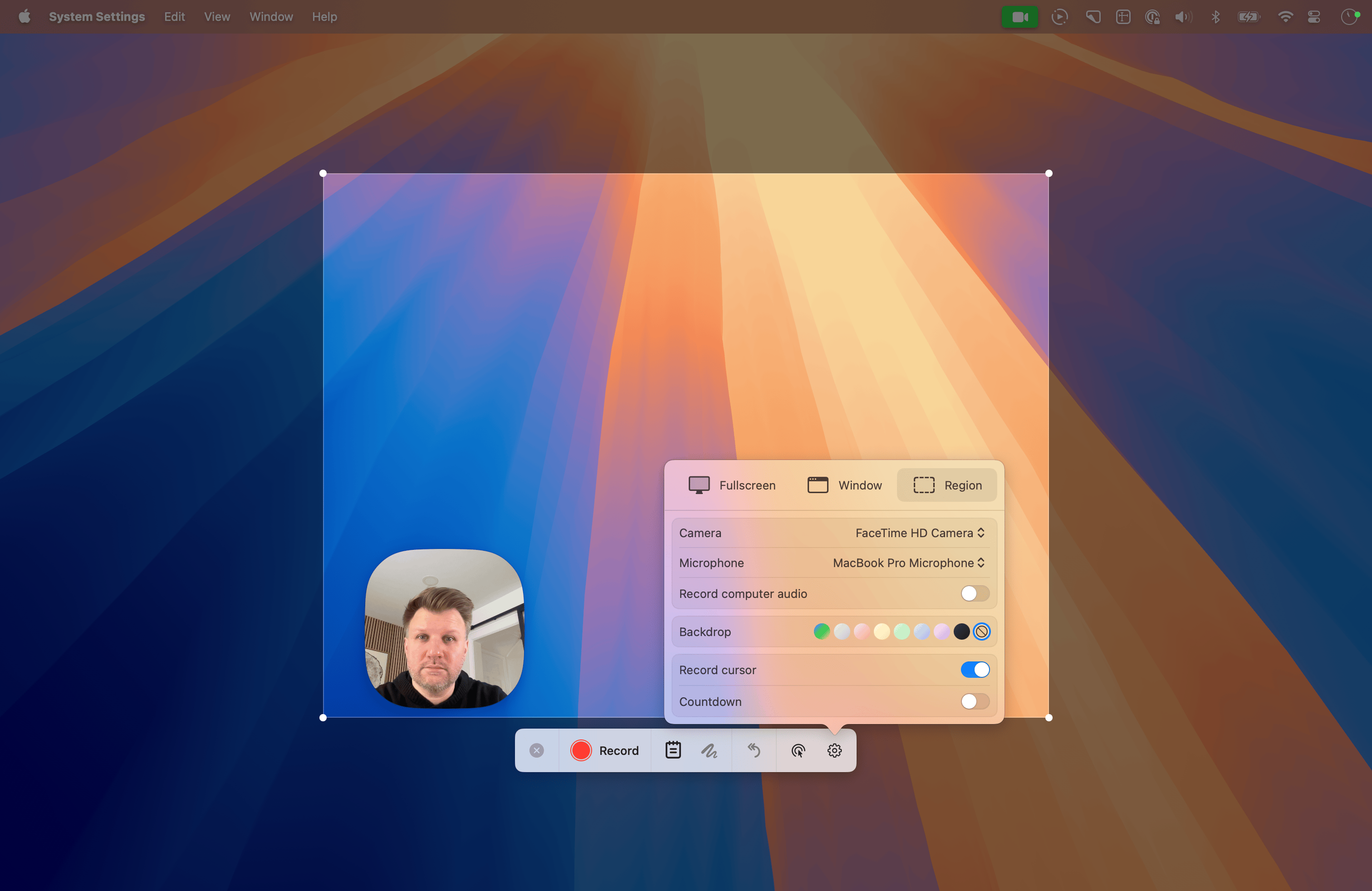The height and width of the screenshot is (891, 1372).
Task: Click the green camera icon in the menu bar
Action: coord(1020,17)
